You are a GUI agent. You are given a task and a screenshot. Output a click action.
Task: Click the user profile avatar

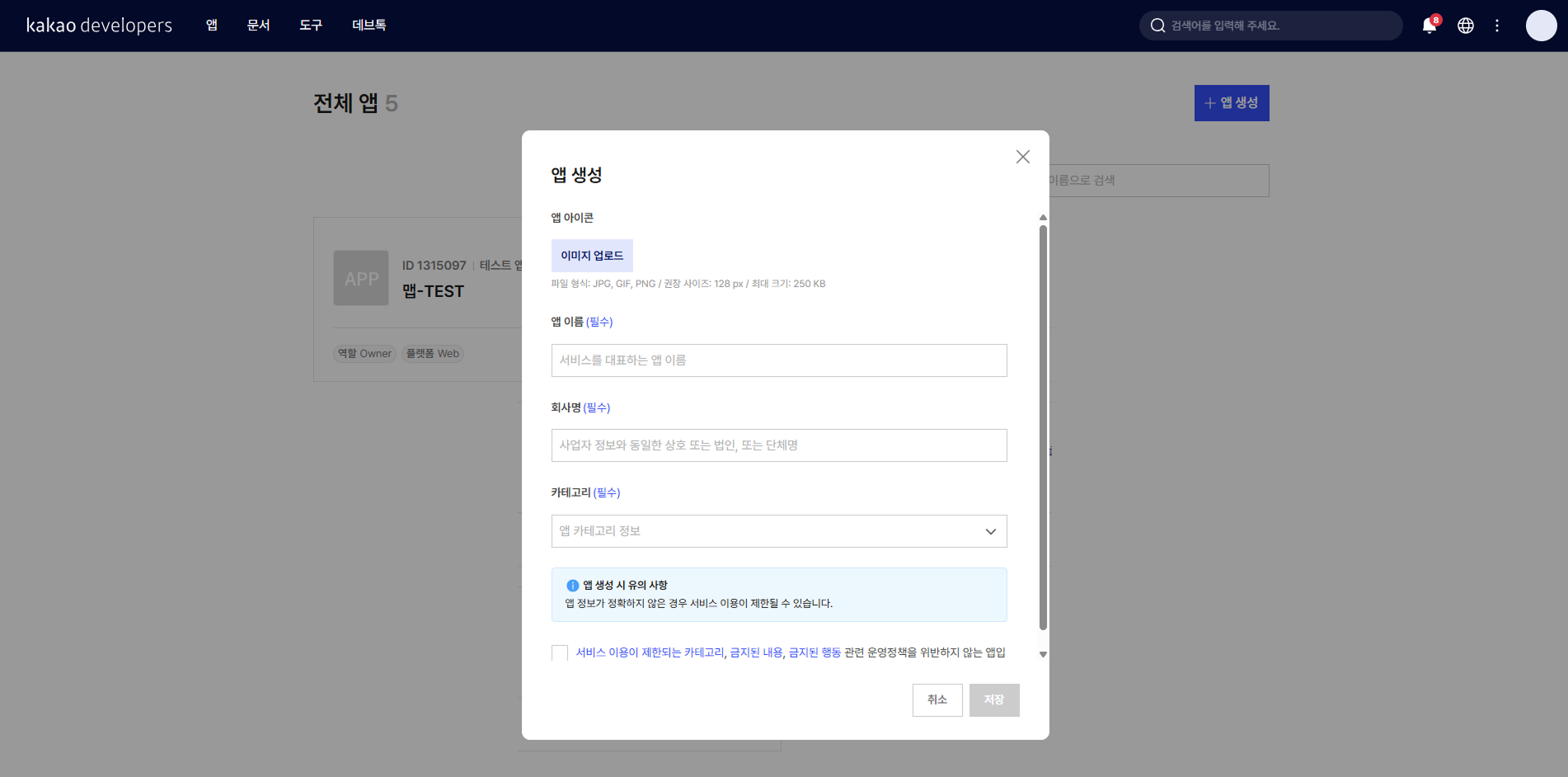(1540, 26)
